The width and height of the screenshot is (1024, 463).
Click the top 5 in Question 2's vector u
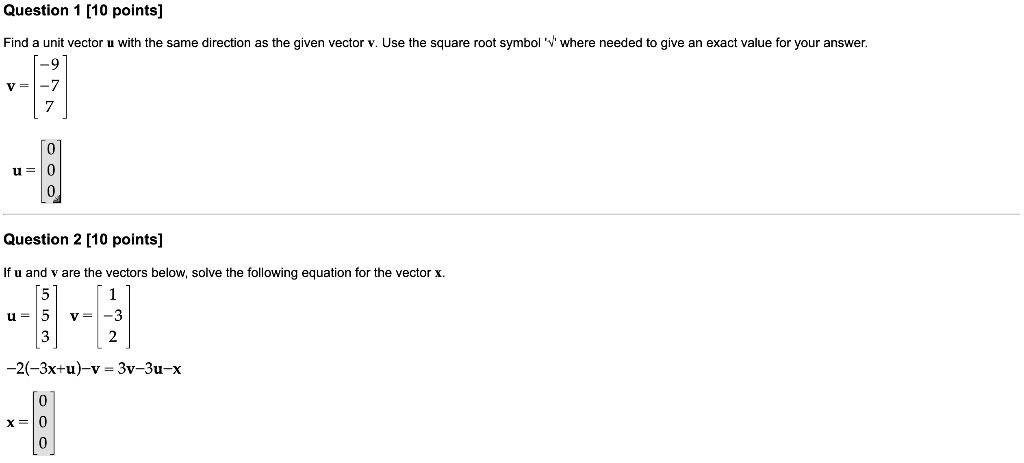45,295
